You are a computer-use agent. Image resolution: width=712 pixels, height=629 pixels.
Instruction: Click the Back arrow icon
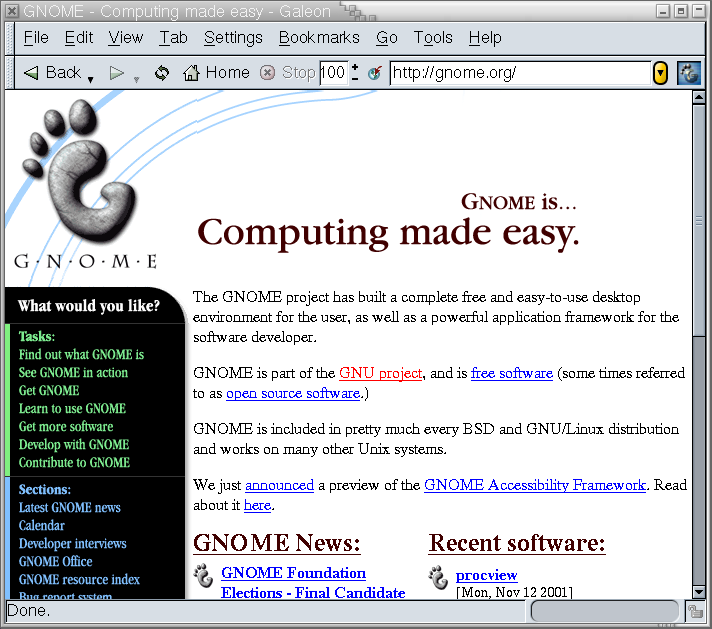[31, 73]
